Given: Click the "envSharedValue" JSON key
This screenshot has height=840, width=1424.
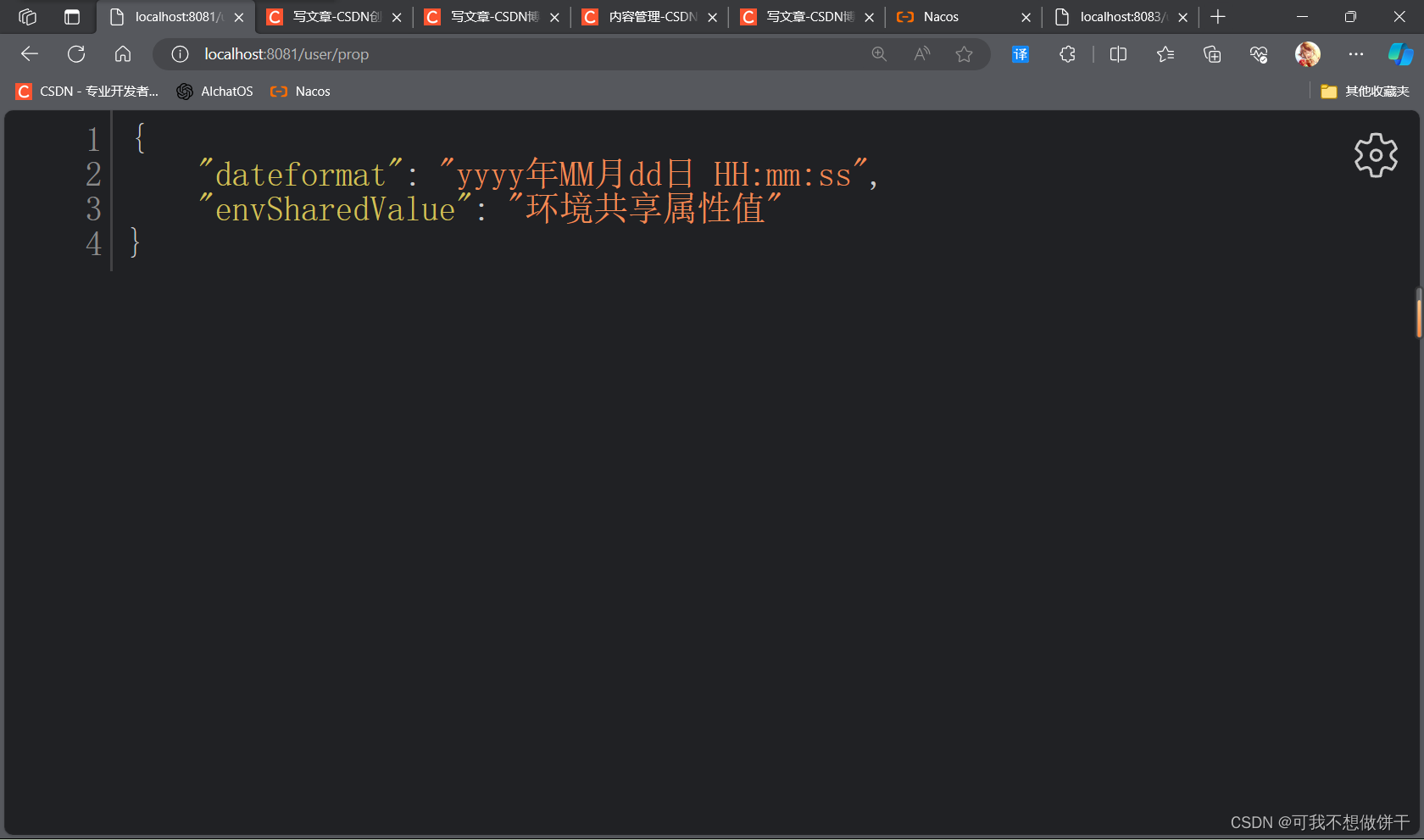Looking at the screenshot, I should tap(335, 209).
